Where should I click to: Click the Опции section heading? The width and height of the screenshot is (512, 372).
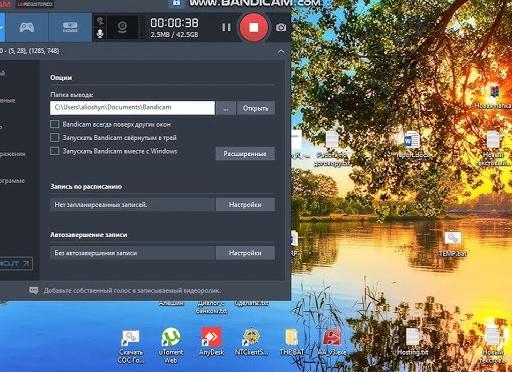tap(61, 77)
